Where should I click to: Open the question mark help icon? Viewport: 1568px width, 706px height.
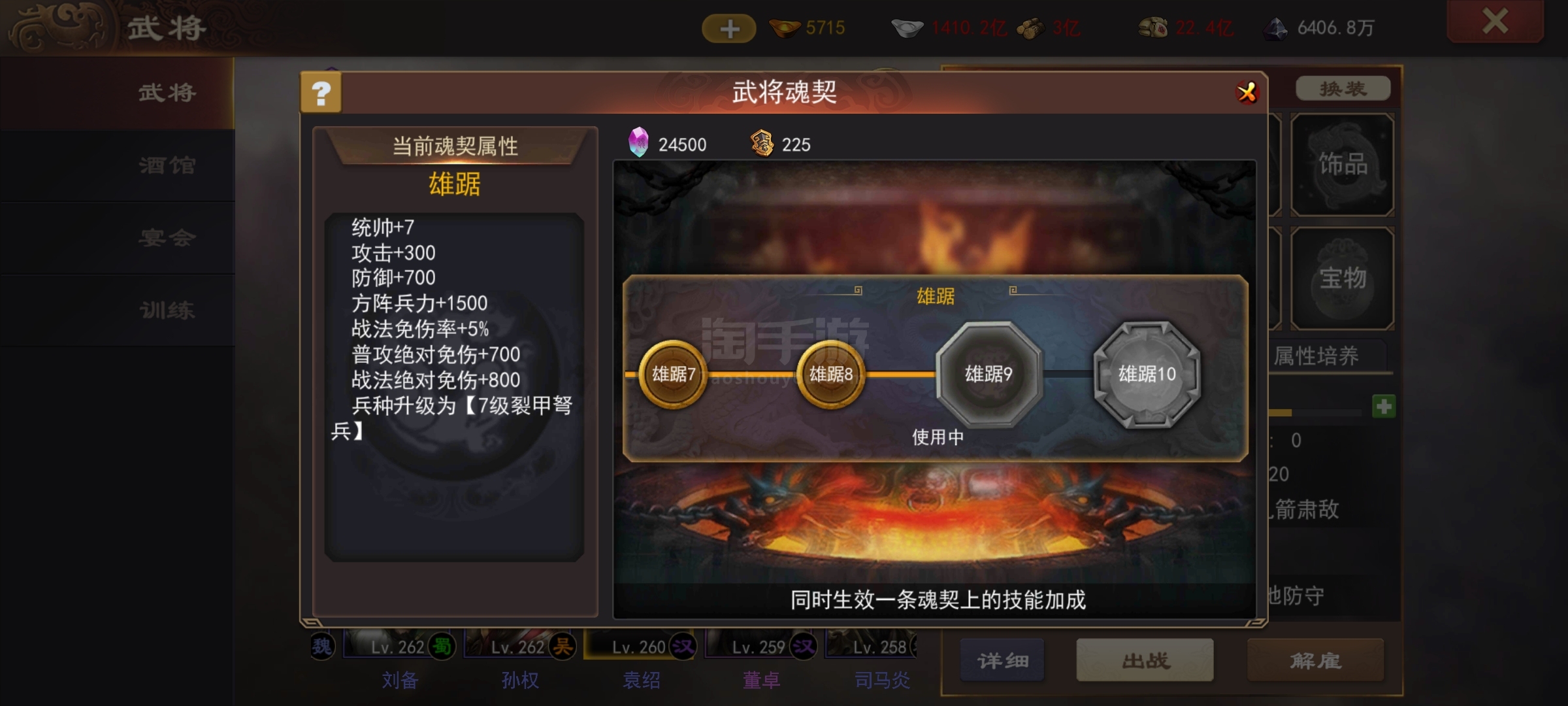(321, 93)
